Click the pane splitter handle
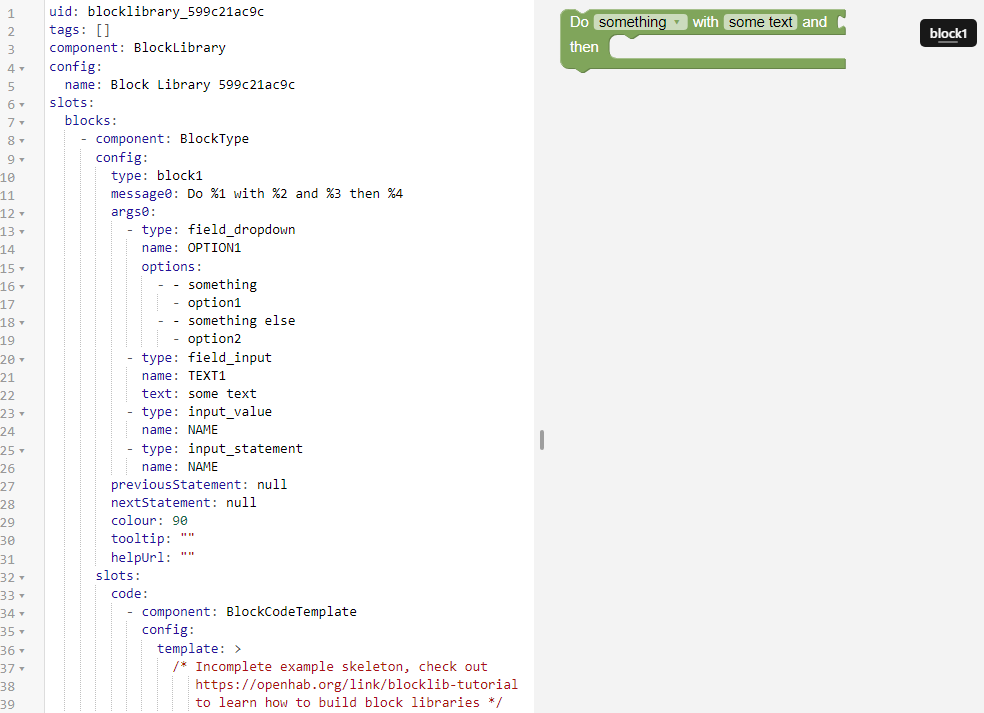 coord(541,440)
